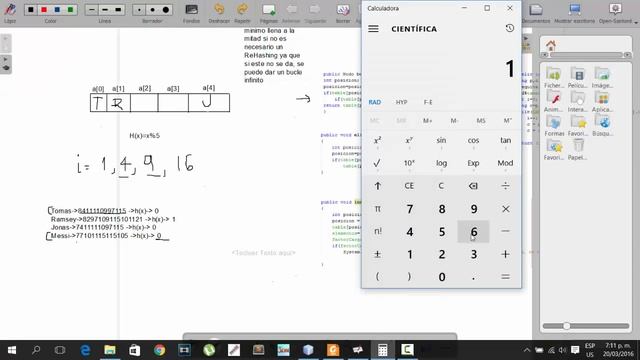Viewport: 640px width, 360px height.
Task: Click the equals button
Action: 505,277
